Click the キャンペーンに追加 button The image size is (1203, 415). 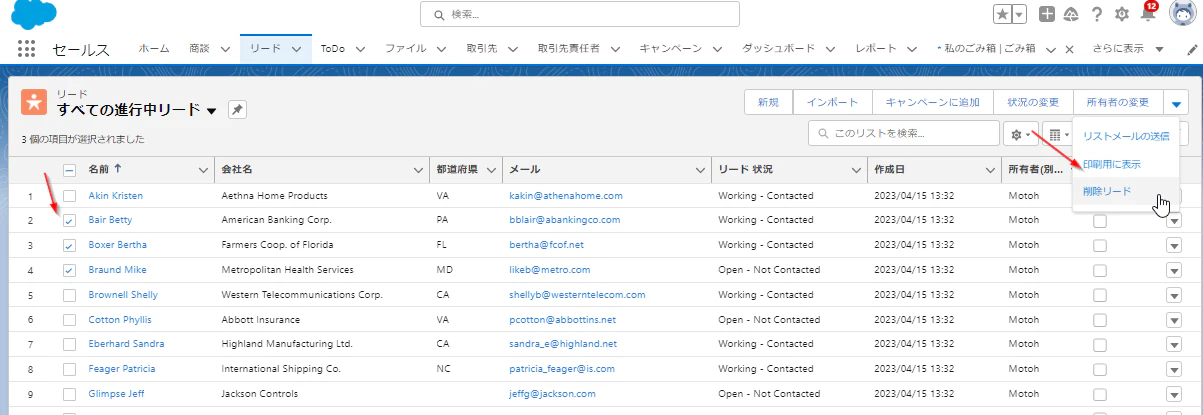pos(932,102)
